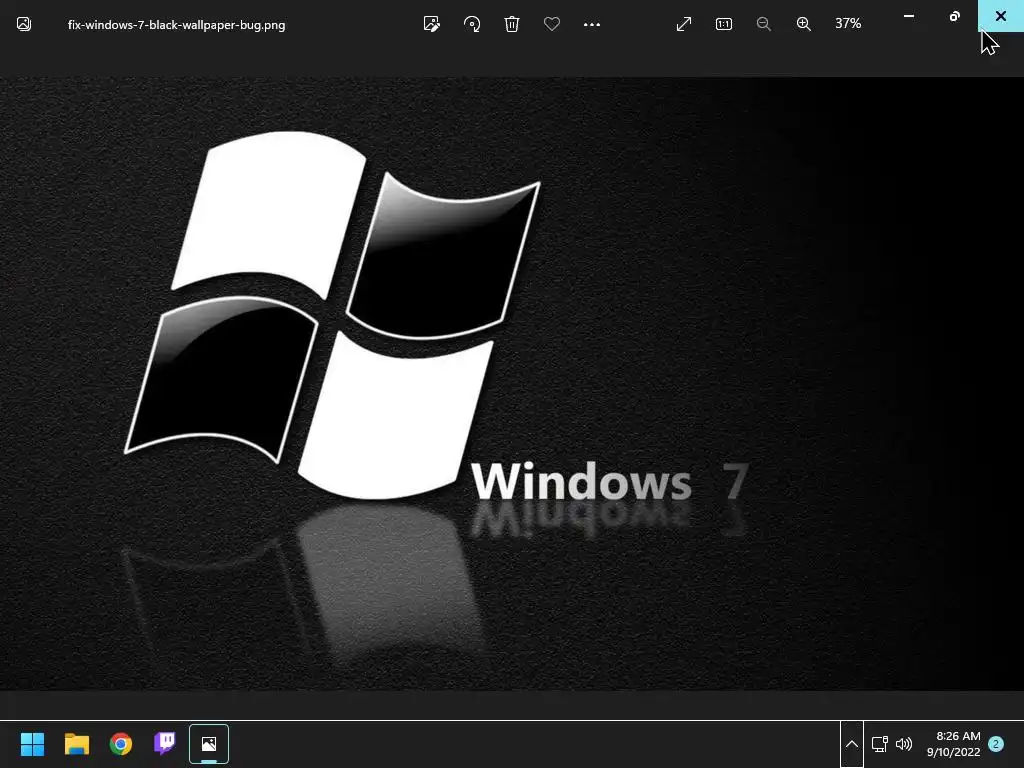
Task: Enter full screen with expand arrows icon
Action: click(684, 24)
